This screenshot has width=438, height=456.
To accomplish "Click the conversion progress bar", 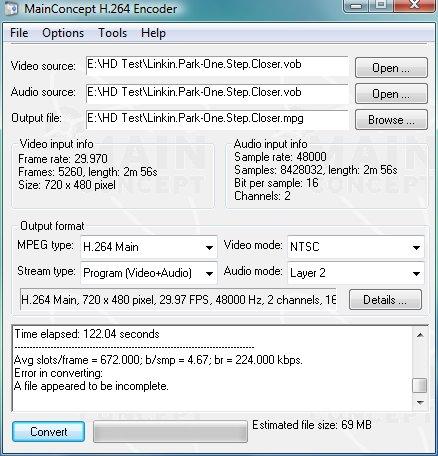I will coord(170,432).
